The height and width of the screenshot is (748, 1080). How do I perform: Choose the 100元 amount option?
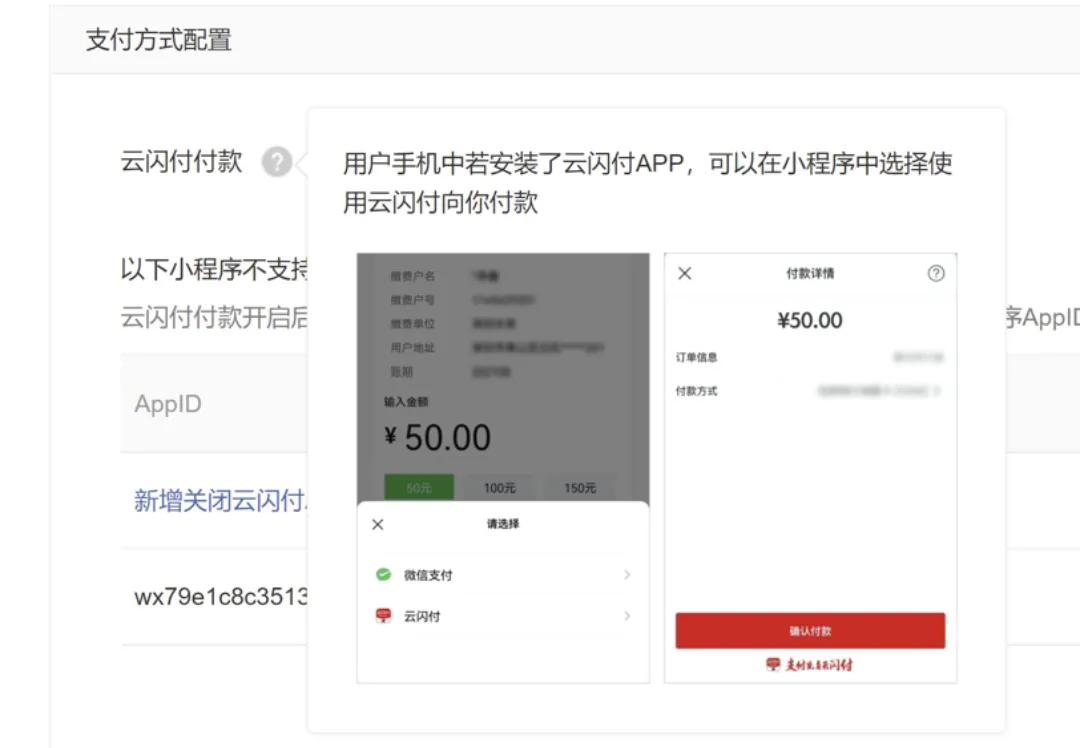[501, 488]
